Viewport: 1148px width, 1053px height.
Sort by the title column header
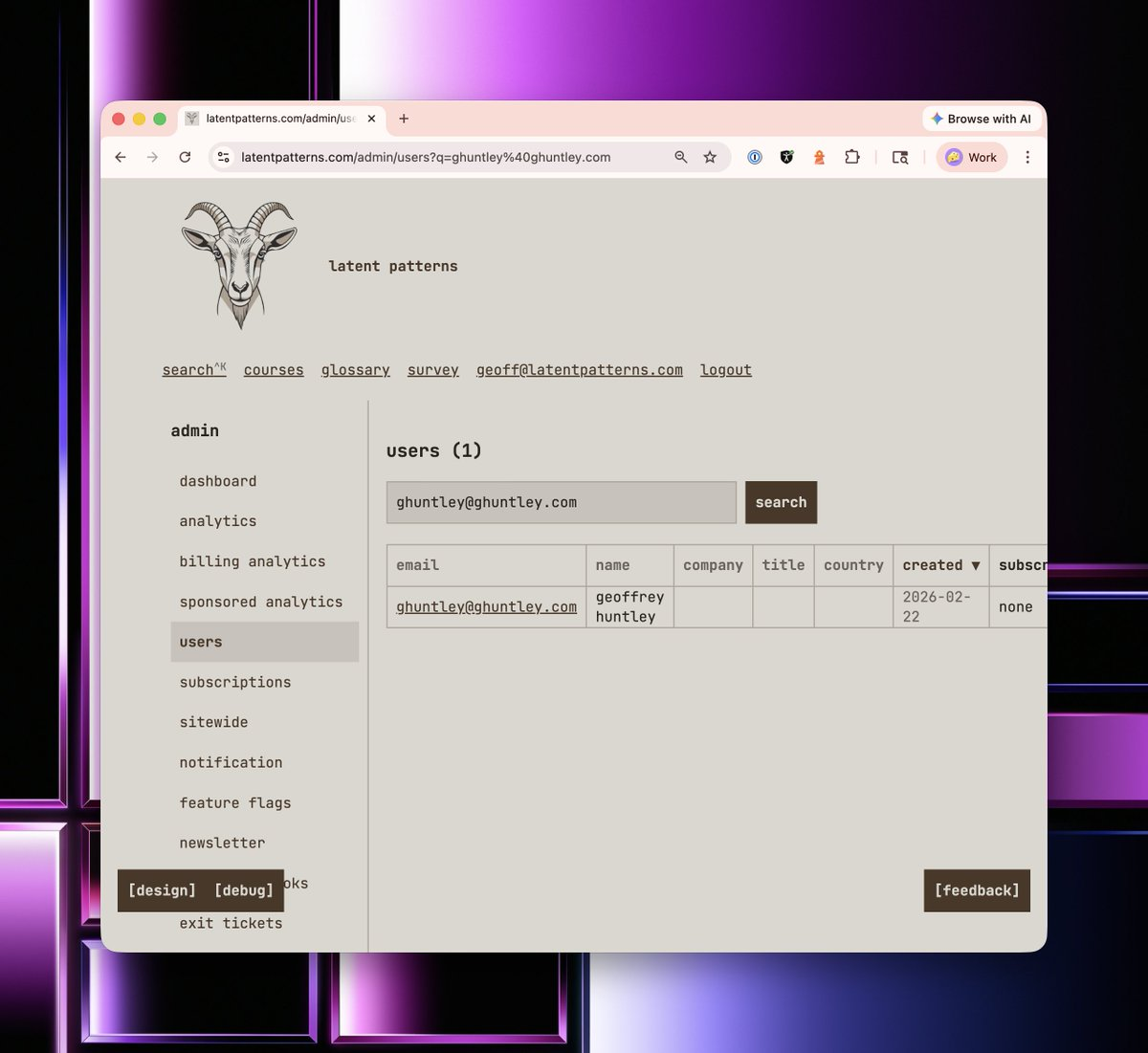click(784, 565)
